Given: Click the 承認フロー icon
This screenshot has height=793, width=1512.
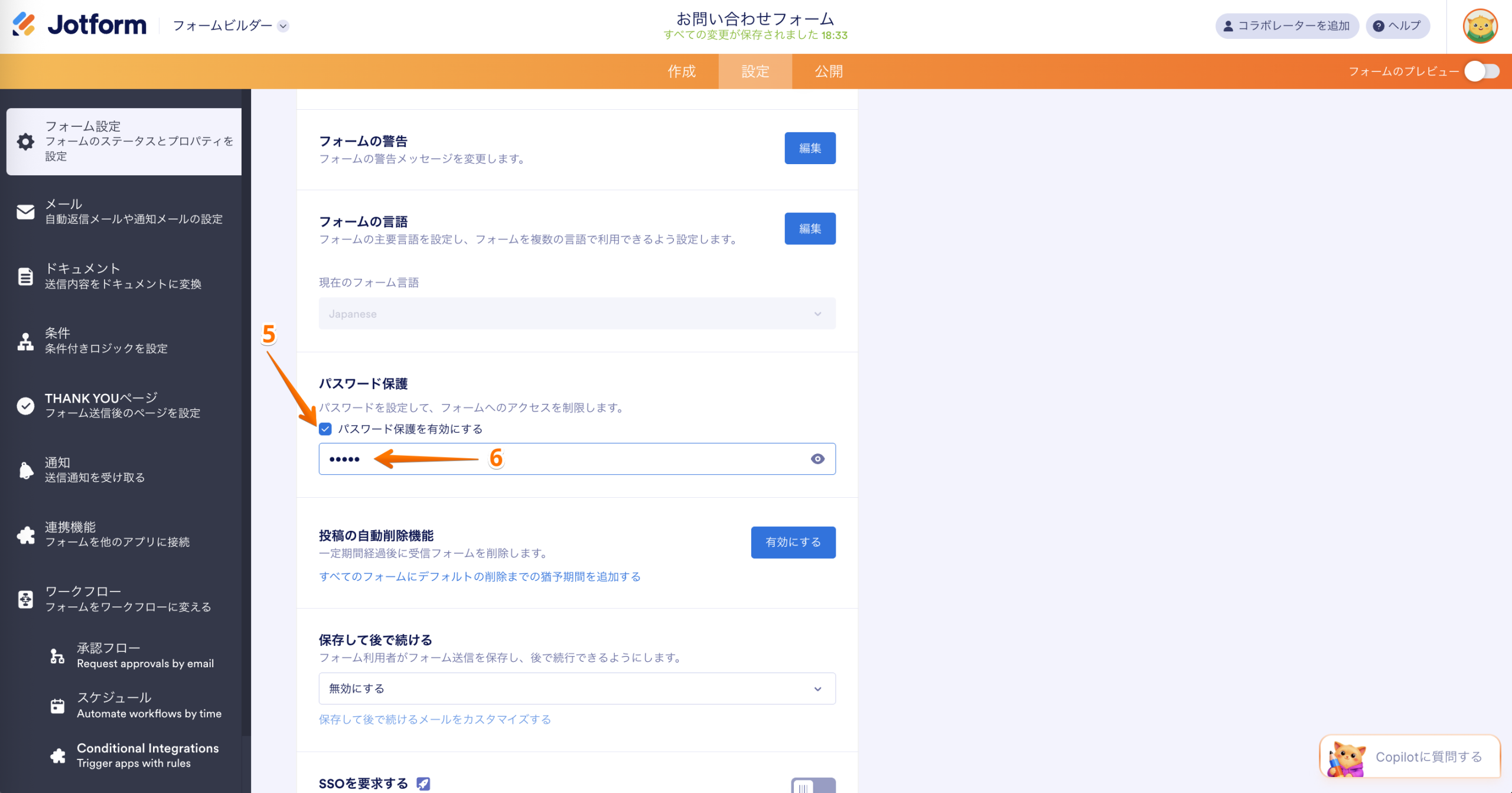Looking at the screenshot, I should pyautogui.click(x=57, y=656).
